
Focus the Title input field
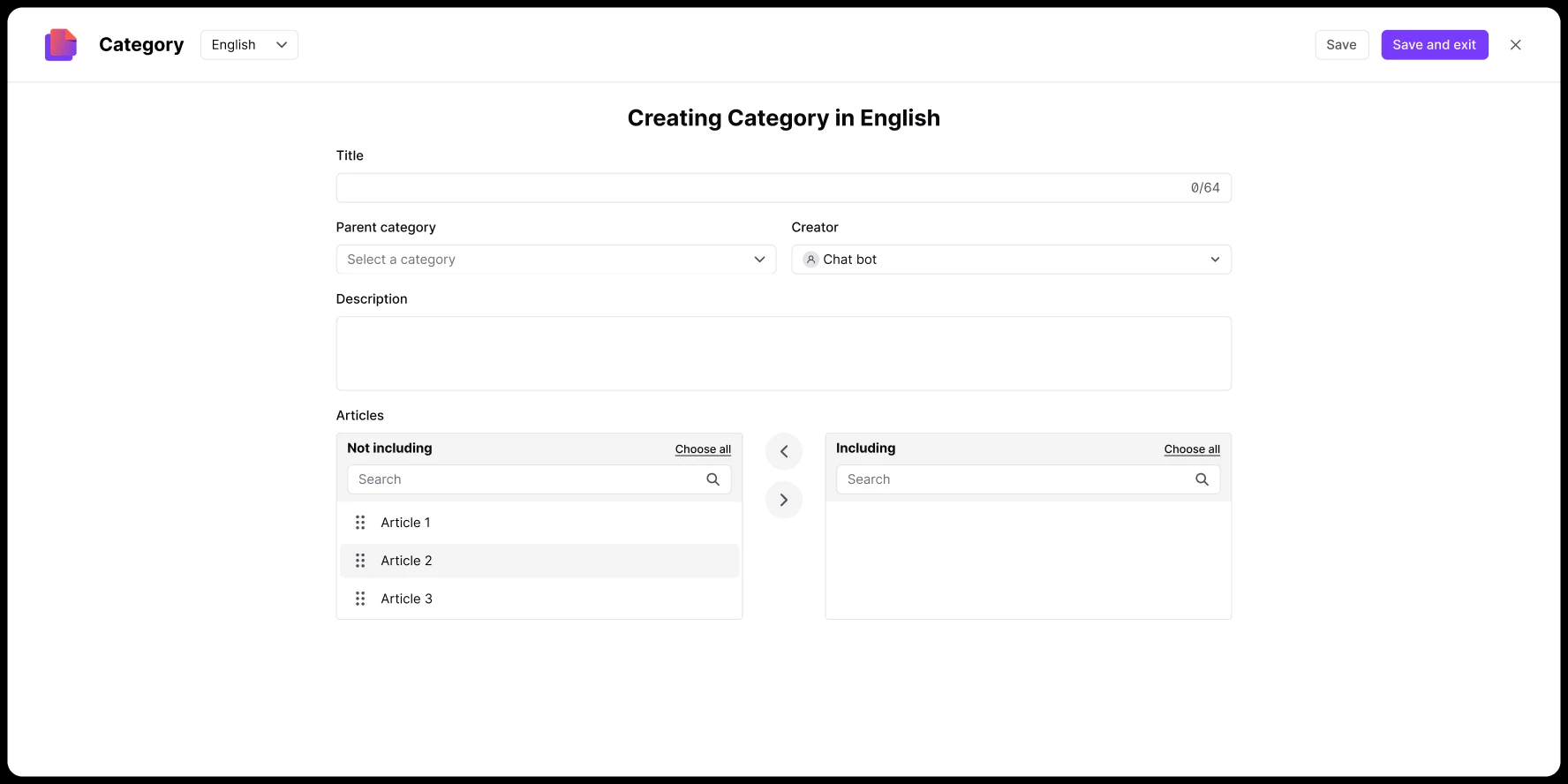(x=784, y=188)
